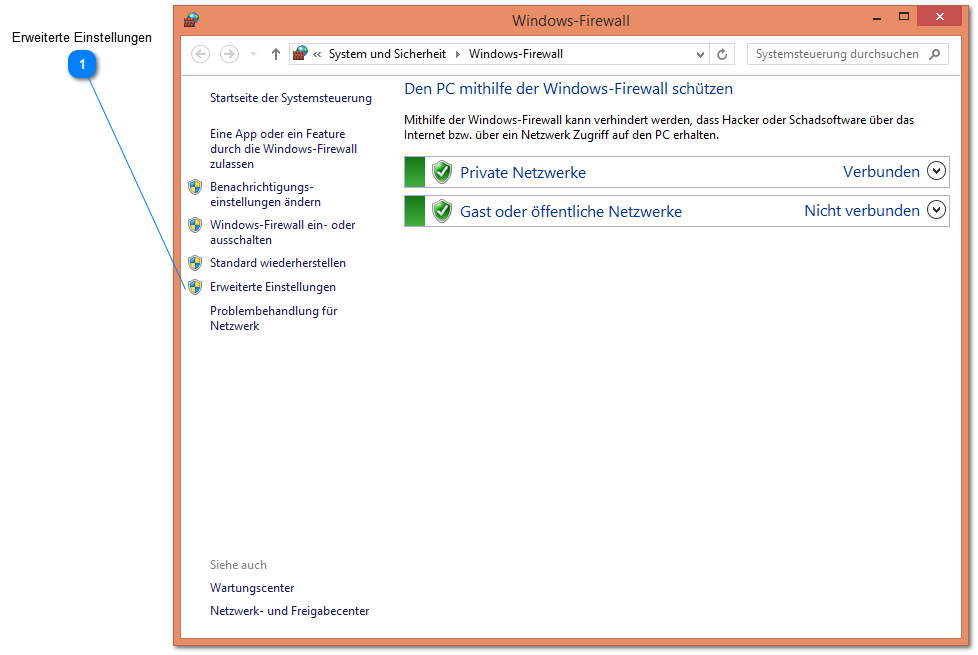Select the Windows-Firewall breadcrumb segment
This screenshot has width=978, height=655.
516,54
